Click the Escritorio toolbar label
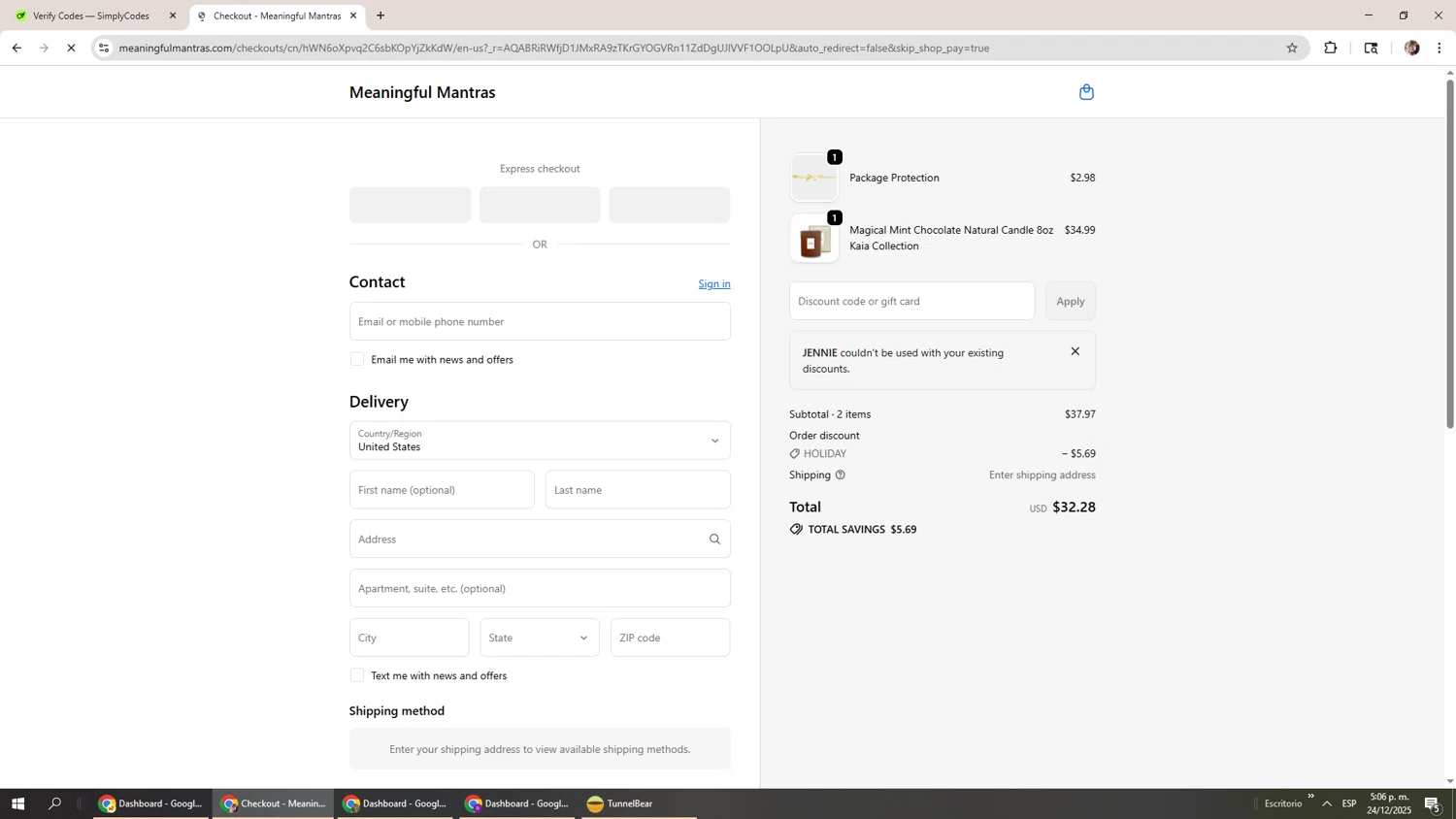Viewport: 1456px width, 819px height. 1282,803
